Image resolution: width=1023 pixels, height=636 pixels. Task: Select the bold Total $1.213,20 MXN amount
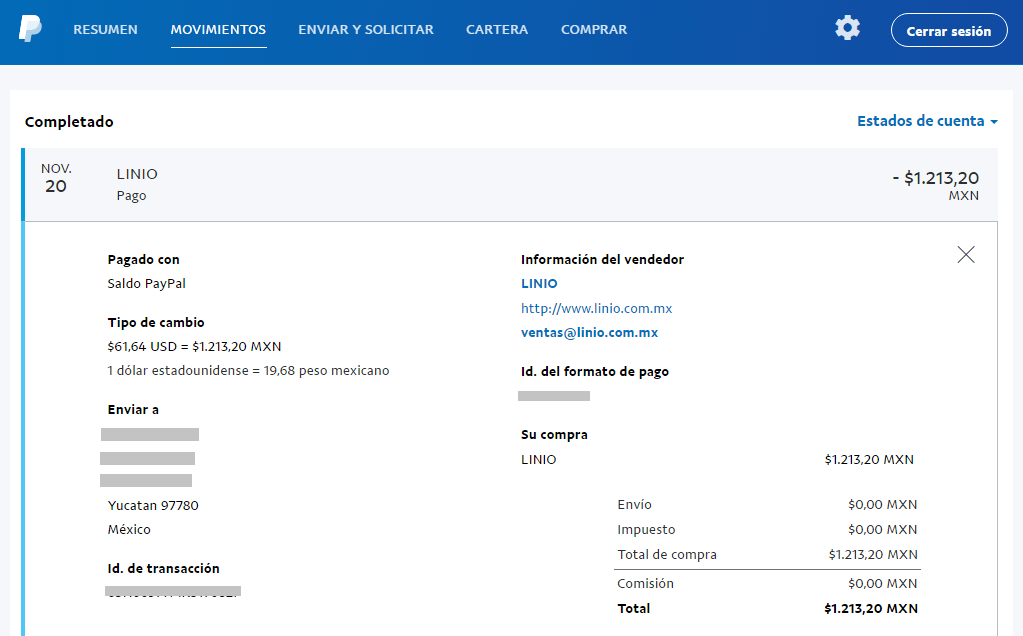coord(871,609)
